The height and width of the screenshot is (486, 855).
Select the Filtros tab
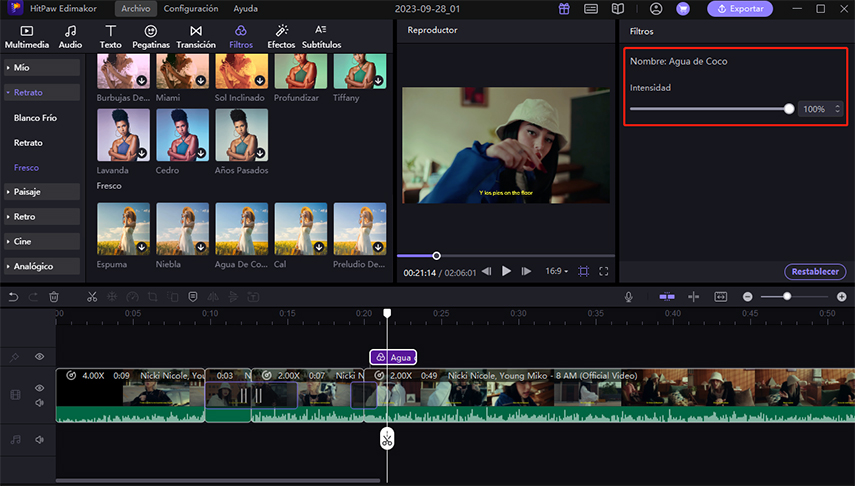(x=240, y=37)
